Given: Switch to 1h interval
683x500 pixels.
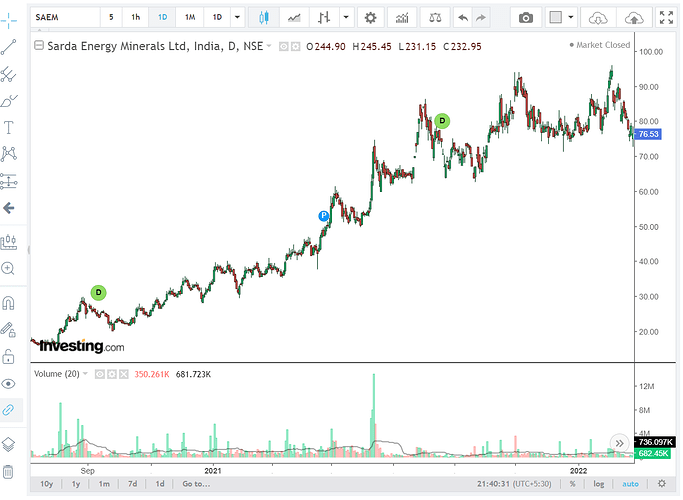Looking at the screenshot, I should [x=135, y=17].
